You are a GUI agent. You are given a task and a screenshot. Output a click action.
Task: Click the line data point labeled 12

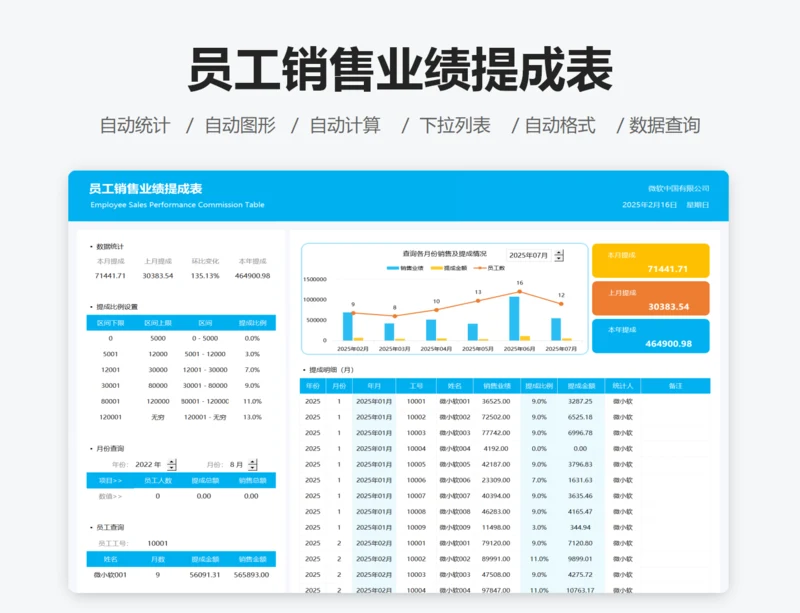click(561, 304)
